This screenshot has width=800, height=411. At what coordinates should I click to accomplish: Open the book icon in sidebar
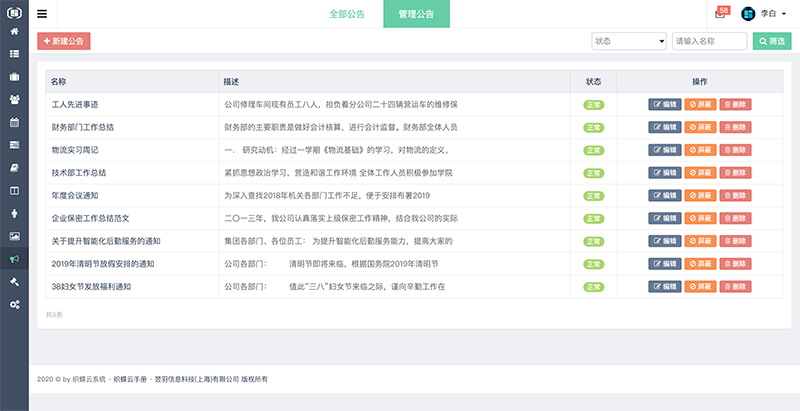(14, 168)
